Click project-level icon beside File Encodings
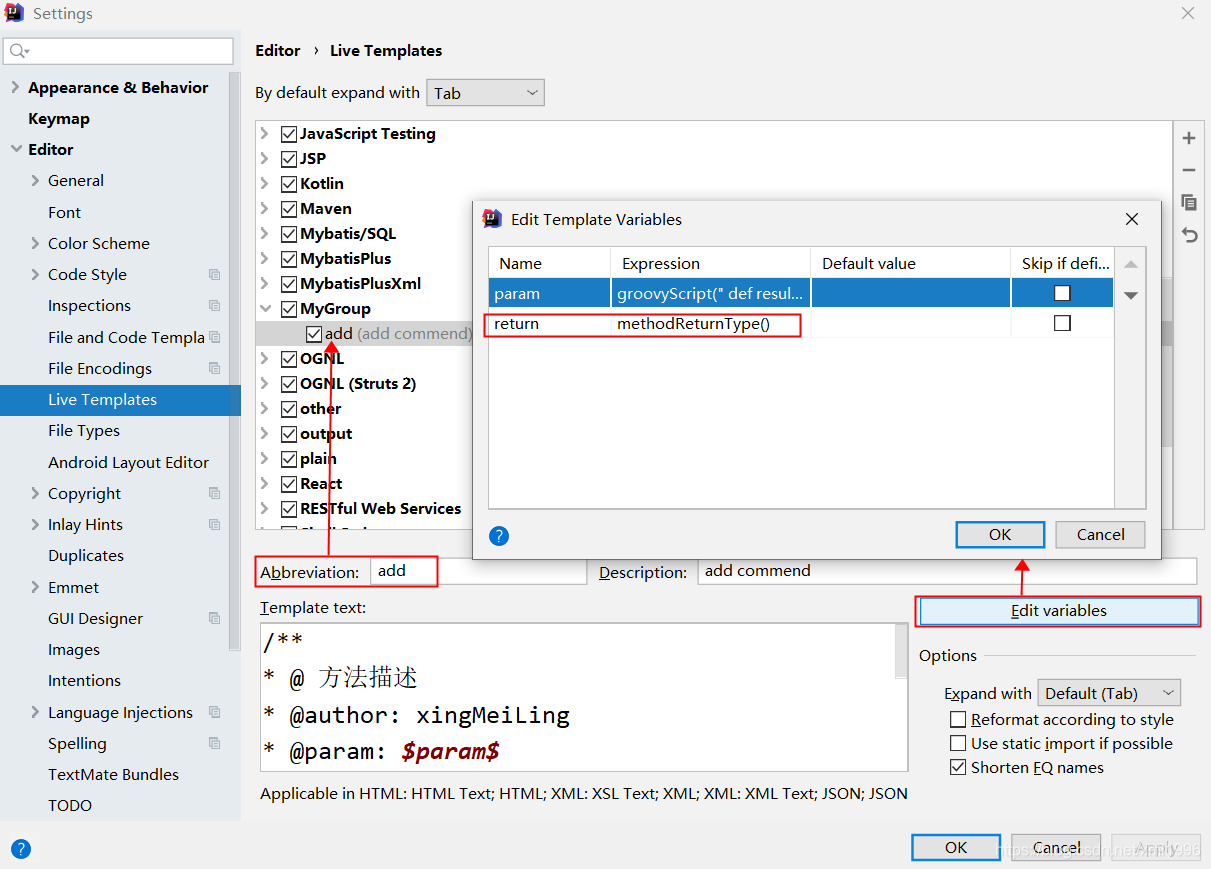The image size is (1211, 869). click(214, 368)
